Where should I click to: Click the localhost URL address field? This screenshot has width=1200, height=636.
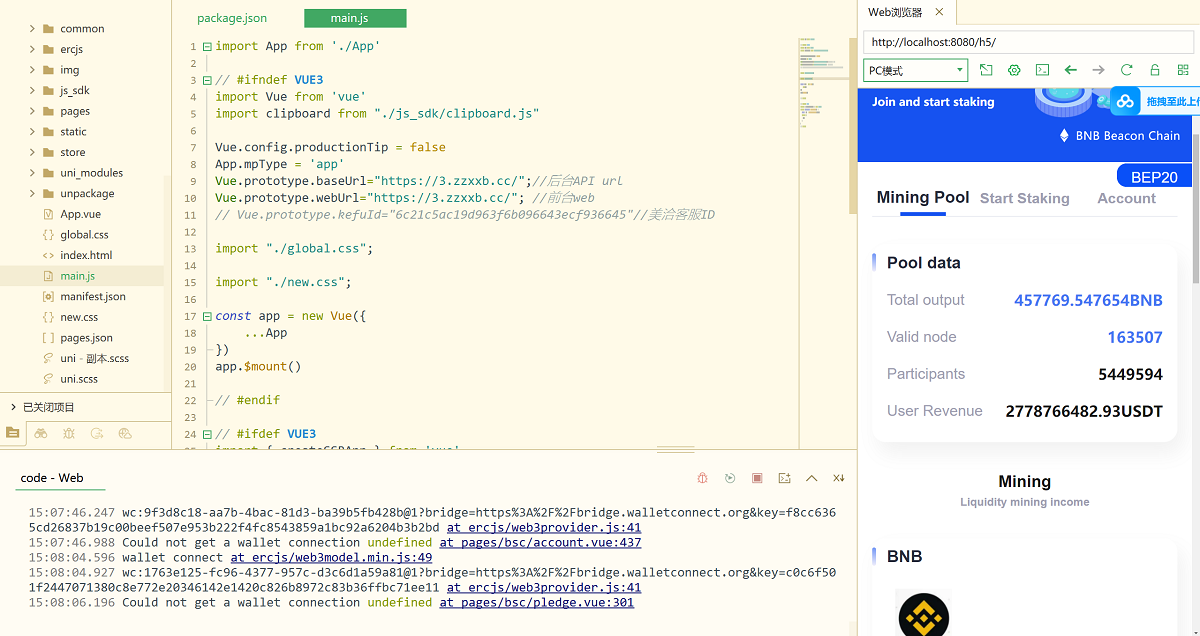click(1028, 42)
